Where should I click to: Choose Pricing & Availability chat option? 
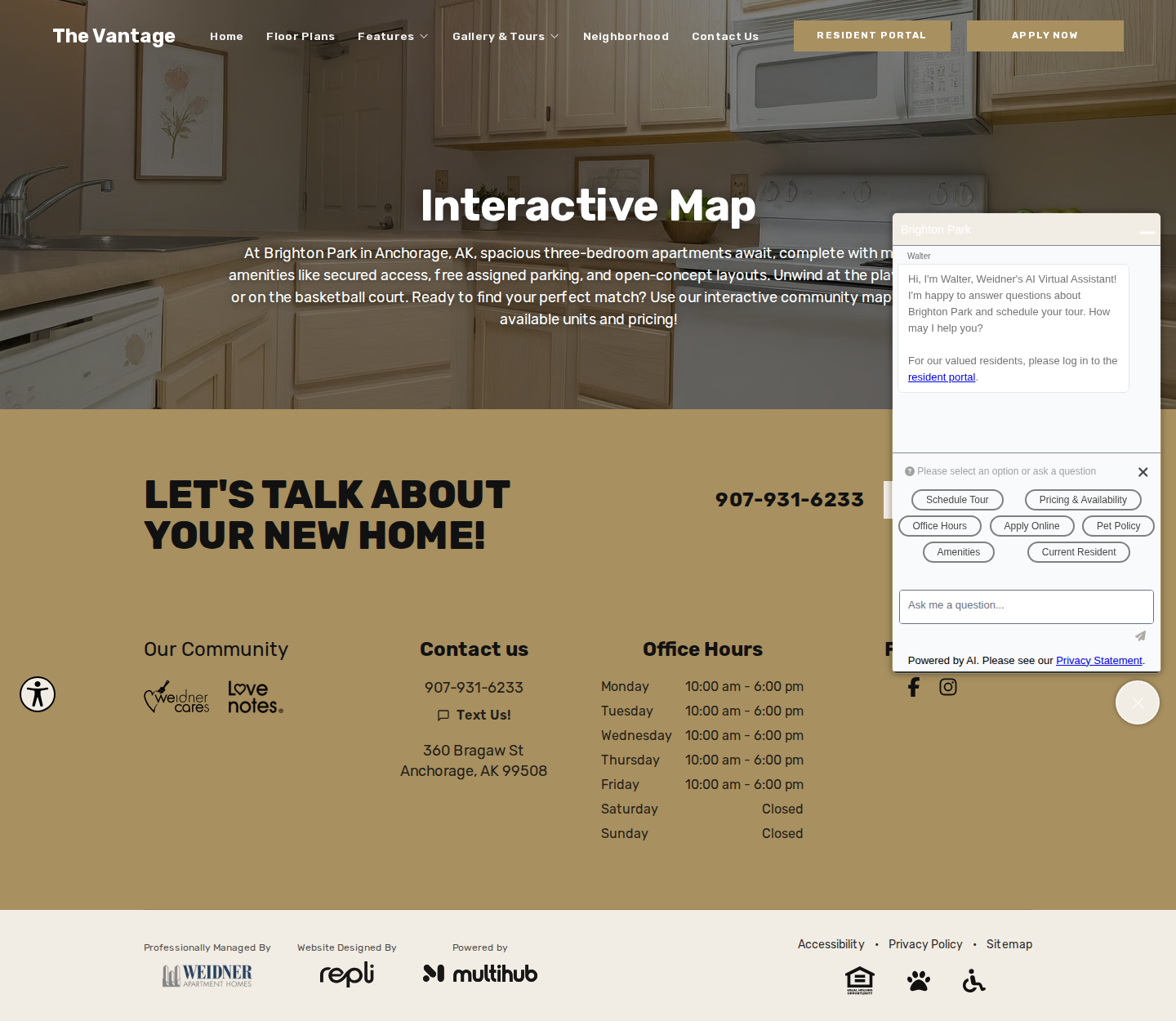(x=1083, y=500)
